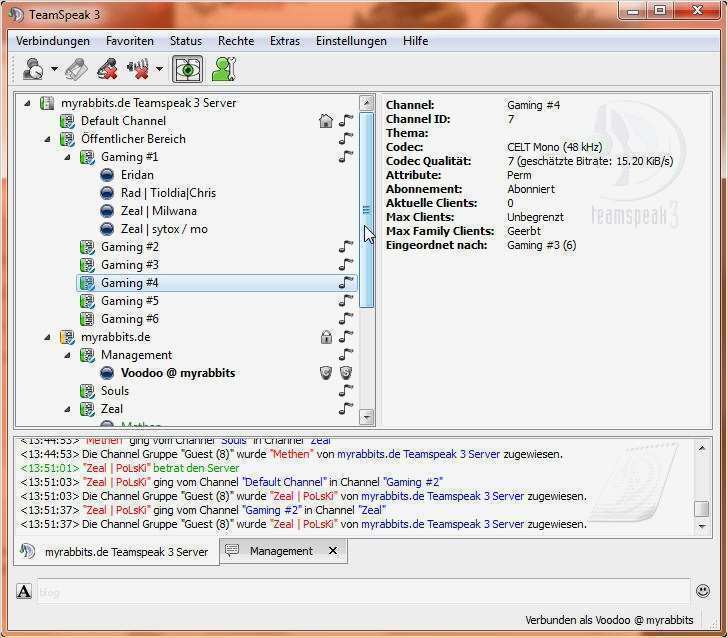This screenshot has width=728, height=638.
Task: Click the music note icon on Gaming #4
Action: point(346,282)
